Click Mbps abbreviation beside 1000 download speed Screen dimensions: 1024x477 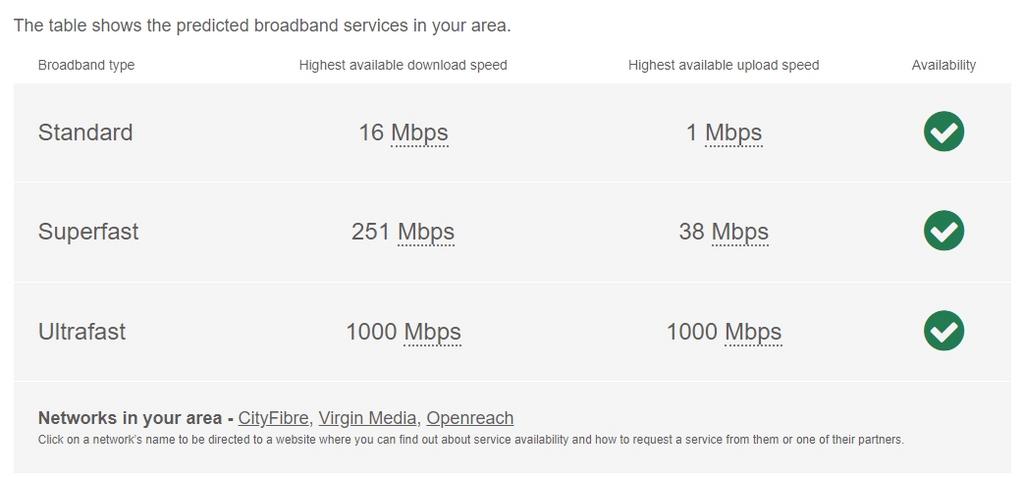(x=432, y=332)
